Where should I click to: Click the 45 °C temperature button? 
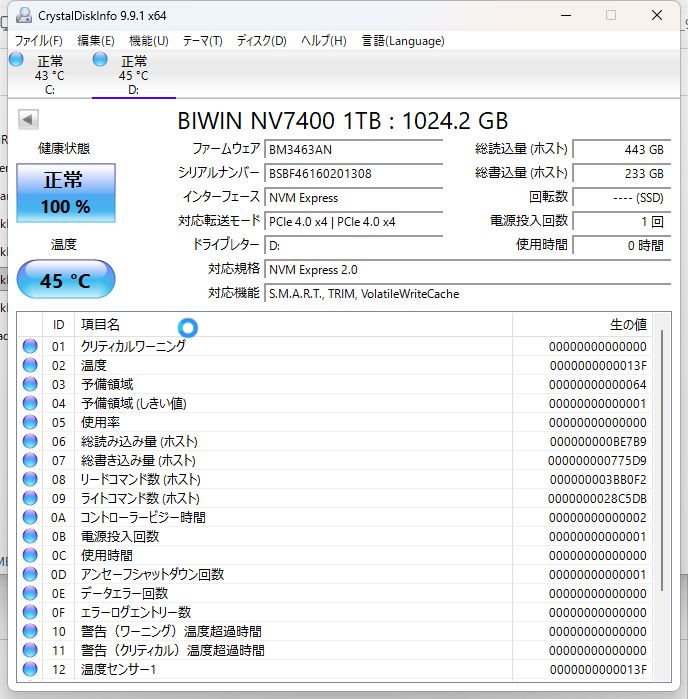pos(66,280)
